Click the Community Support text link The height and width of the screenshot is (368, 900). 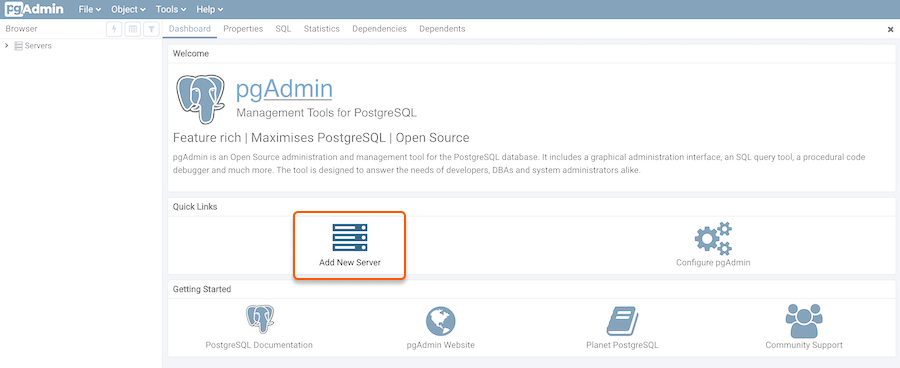click(804, 345)
